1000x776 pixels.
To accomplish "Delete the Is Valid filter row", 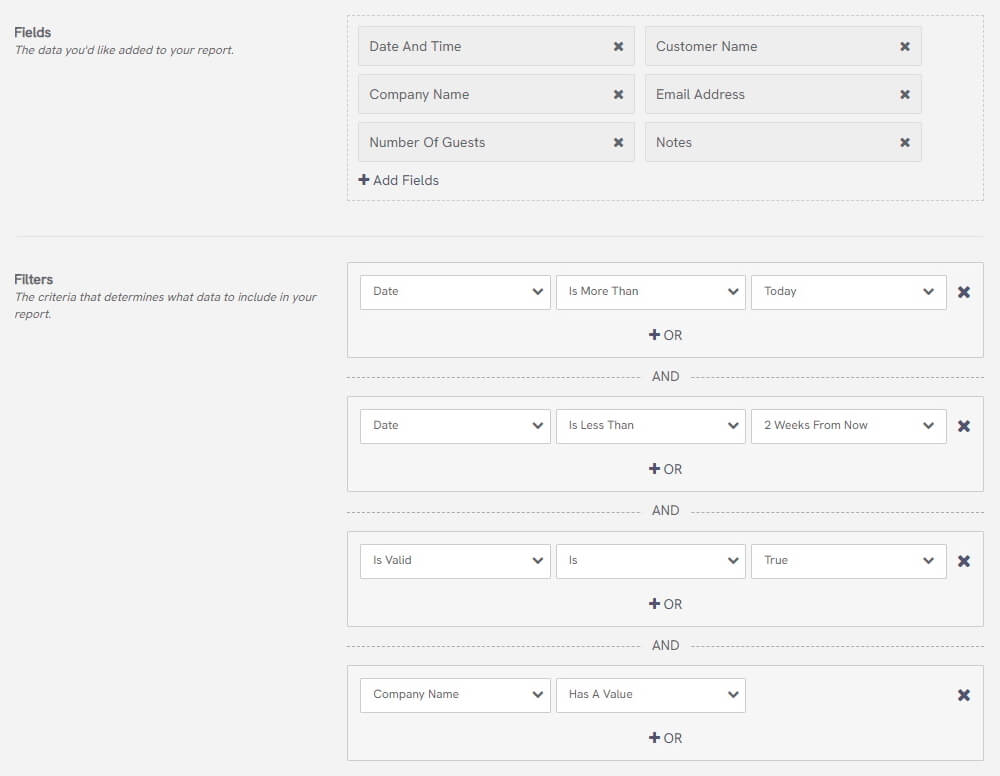I will pos(964,561).
